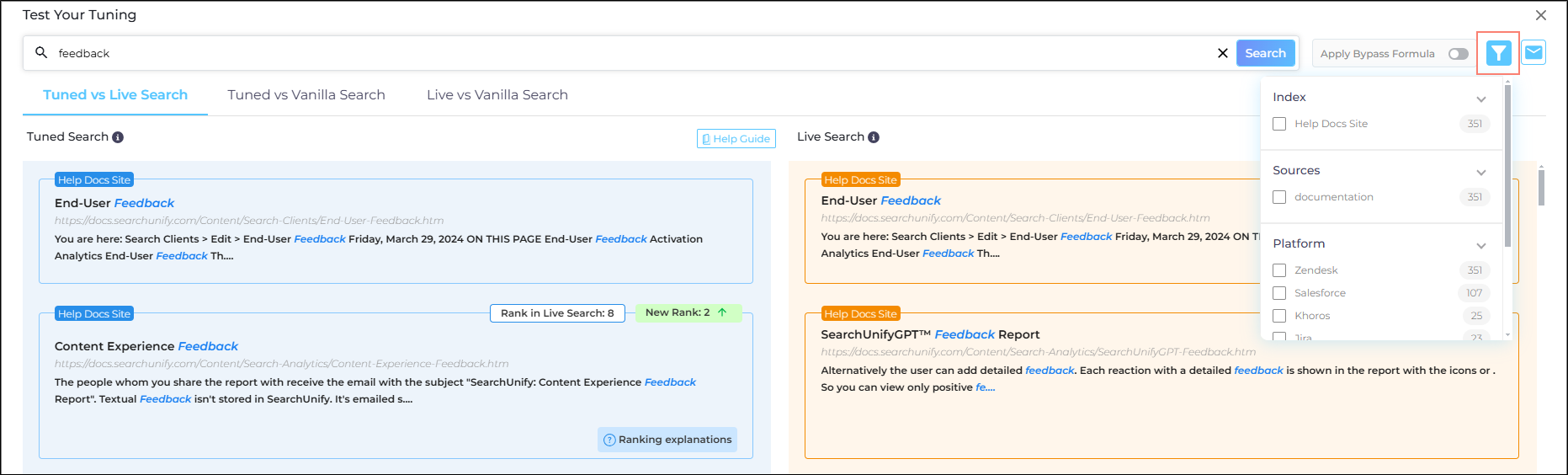Collapse the Sources filter section
Image resolution: width=1568 pixels, height=475 pixels.
click(x=1480, y=172)
